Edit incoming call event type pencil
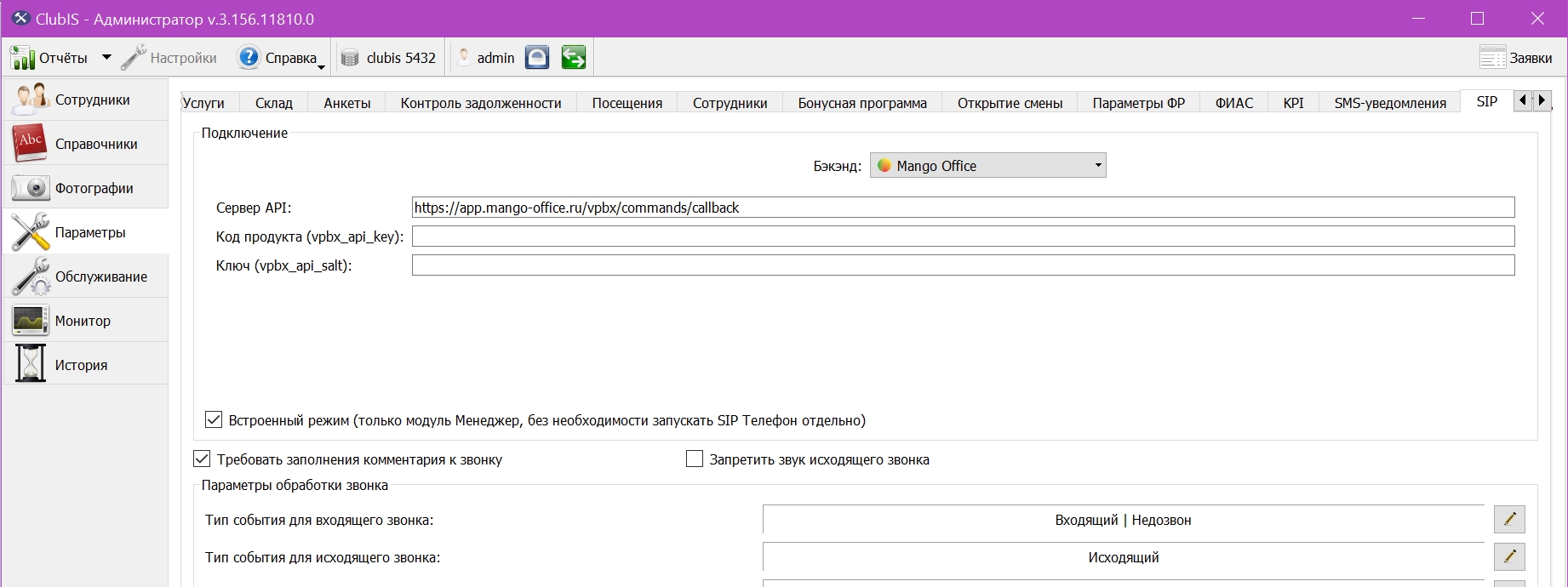The height and width of the screenshot is (587, 1568). 1509,519
